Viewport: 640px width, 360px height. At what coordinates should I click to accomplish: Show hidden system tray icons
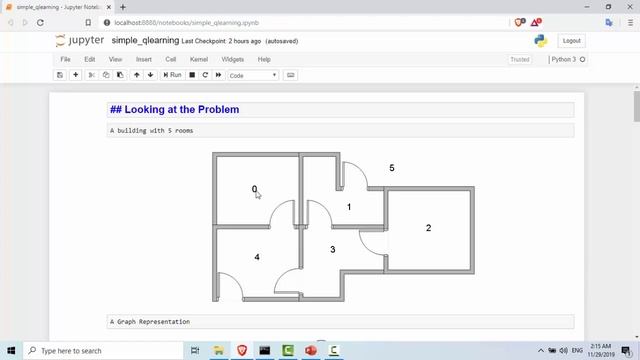[541, 351]
